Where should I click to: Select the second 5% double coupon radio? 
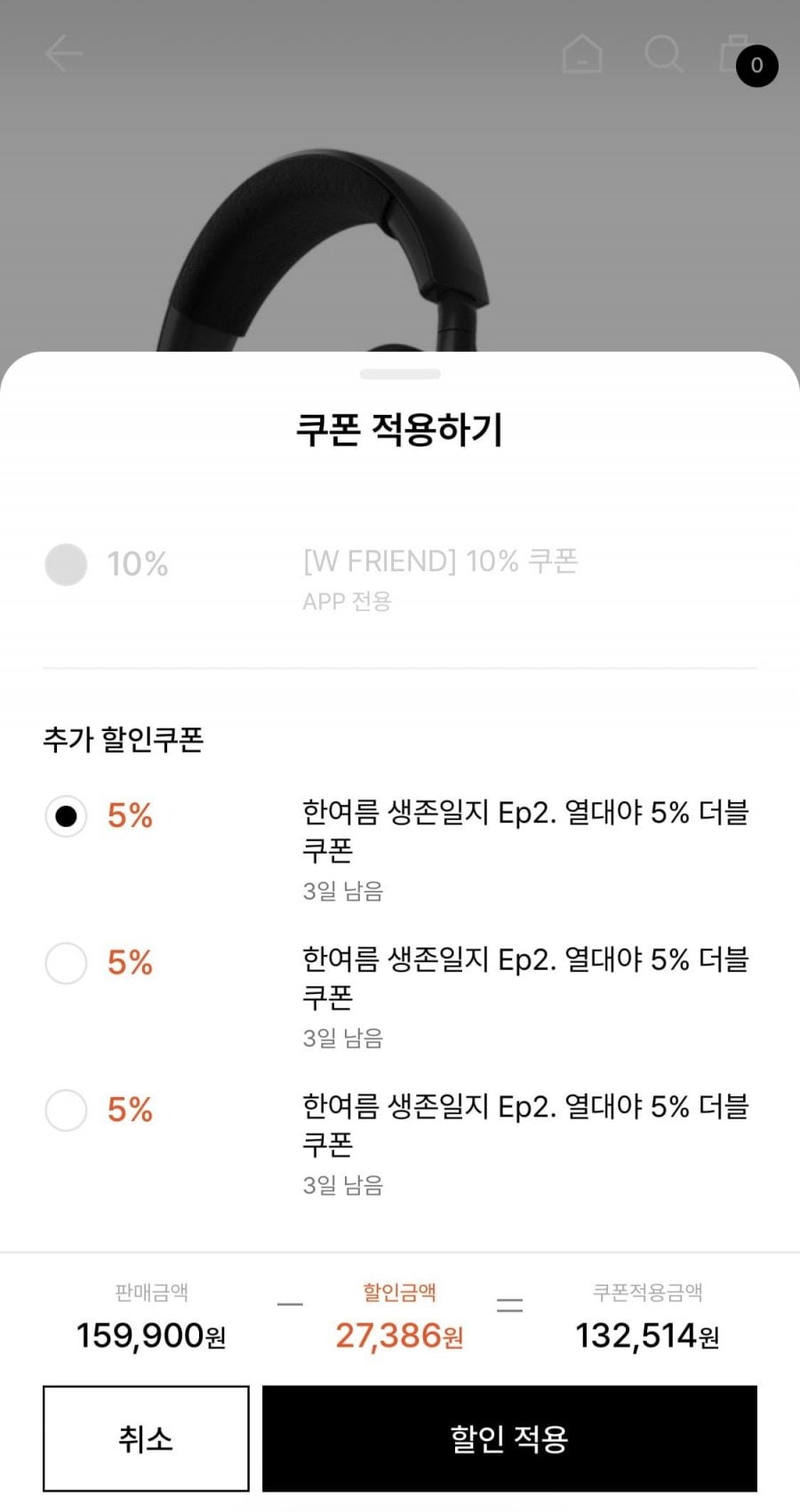click(66, 964)
